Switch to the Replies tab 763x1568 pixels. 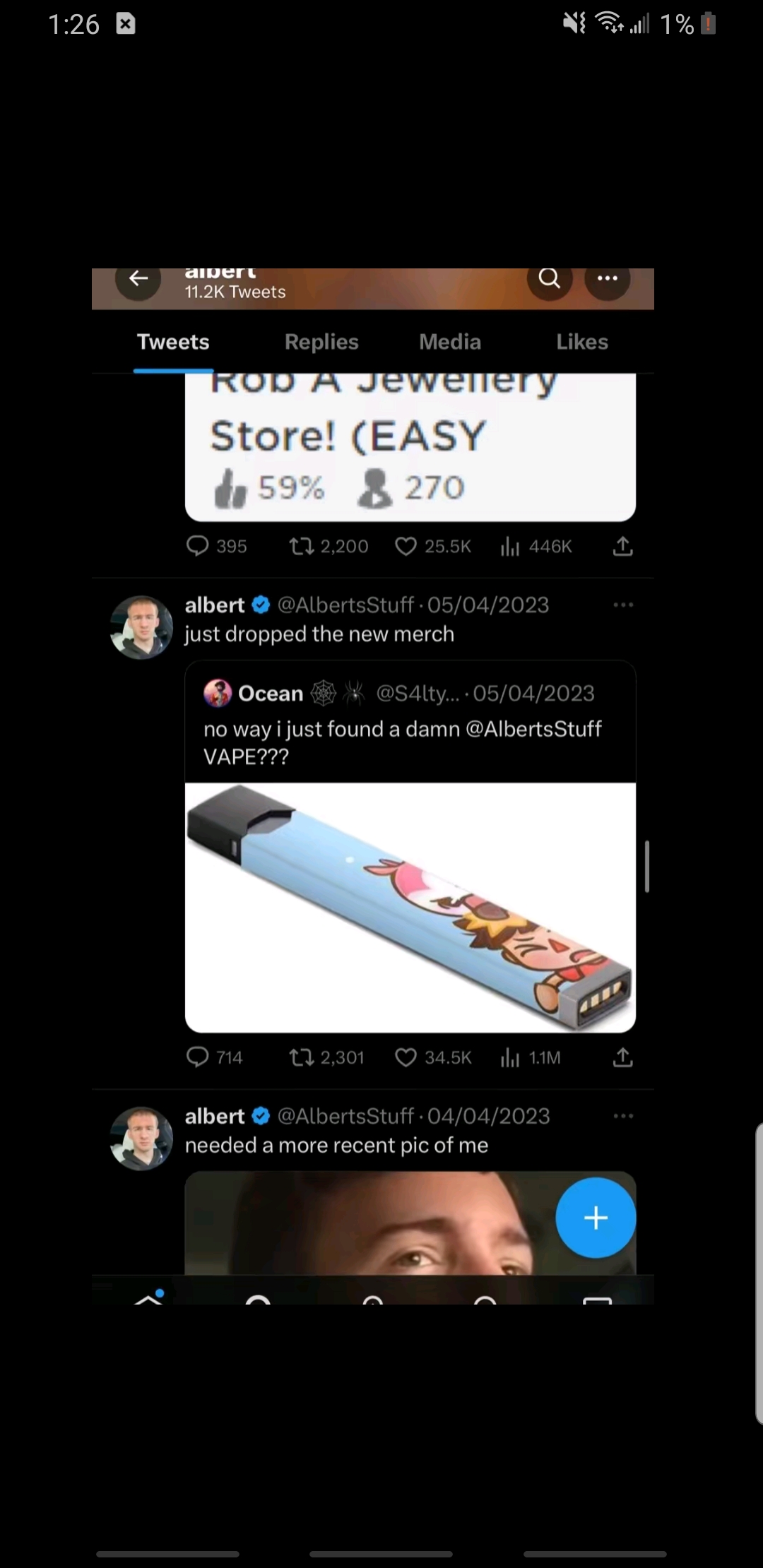coord(321,342)
